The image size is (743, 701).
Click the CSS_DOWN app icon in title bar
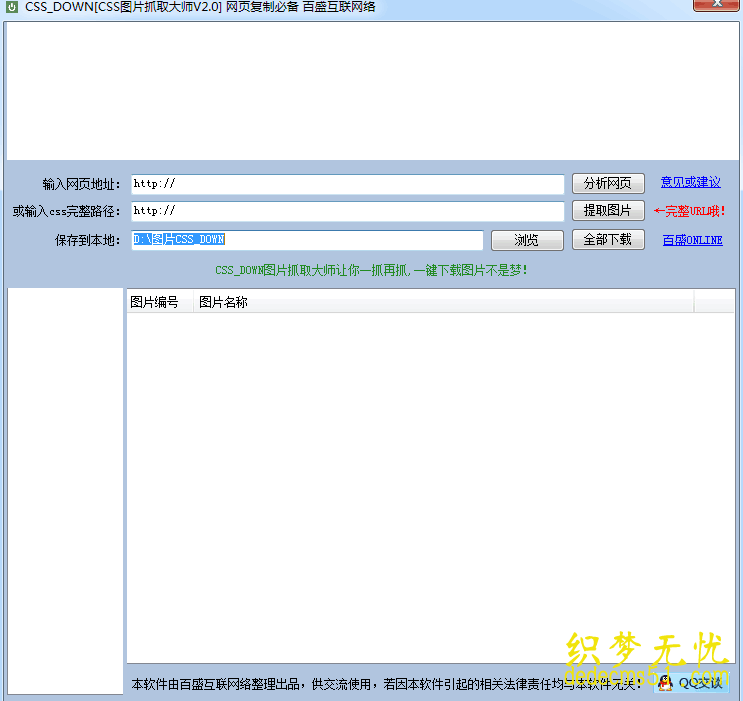(x=12, y=7)
